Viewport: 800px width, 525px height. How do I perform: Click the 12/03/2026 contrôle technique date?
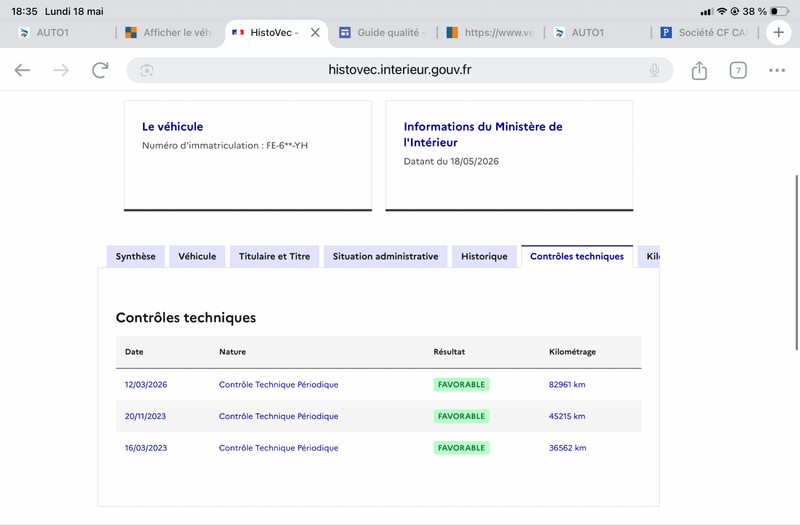click(146, 385)
